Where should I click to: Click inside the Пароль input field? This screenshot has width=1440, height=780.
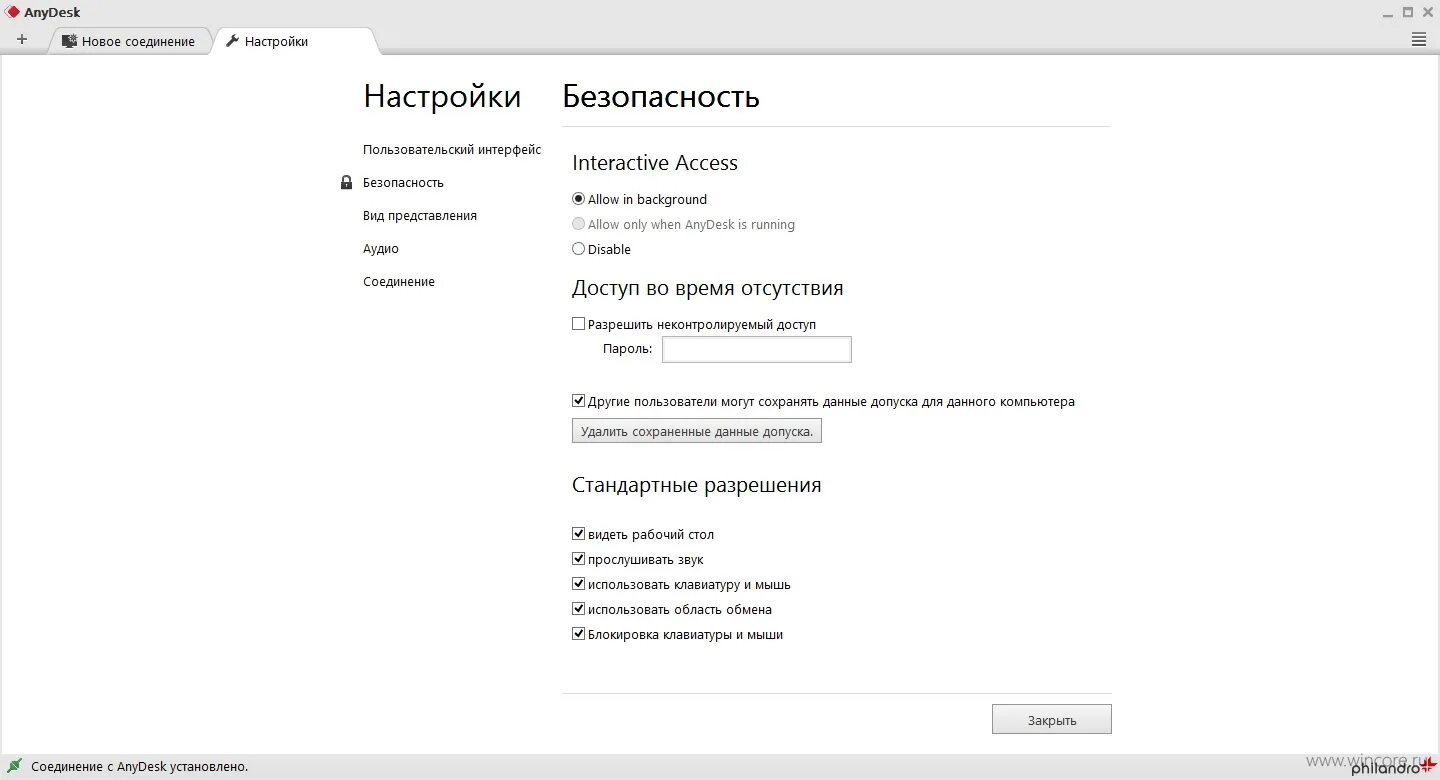756,349
